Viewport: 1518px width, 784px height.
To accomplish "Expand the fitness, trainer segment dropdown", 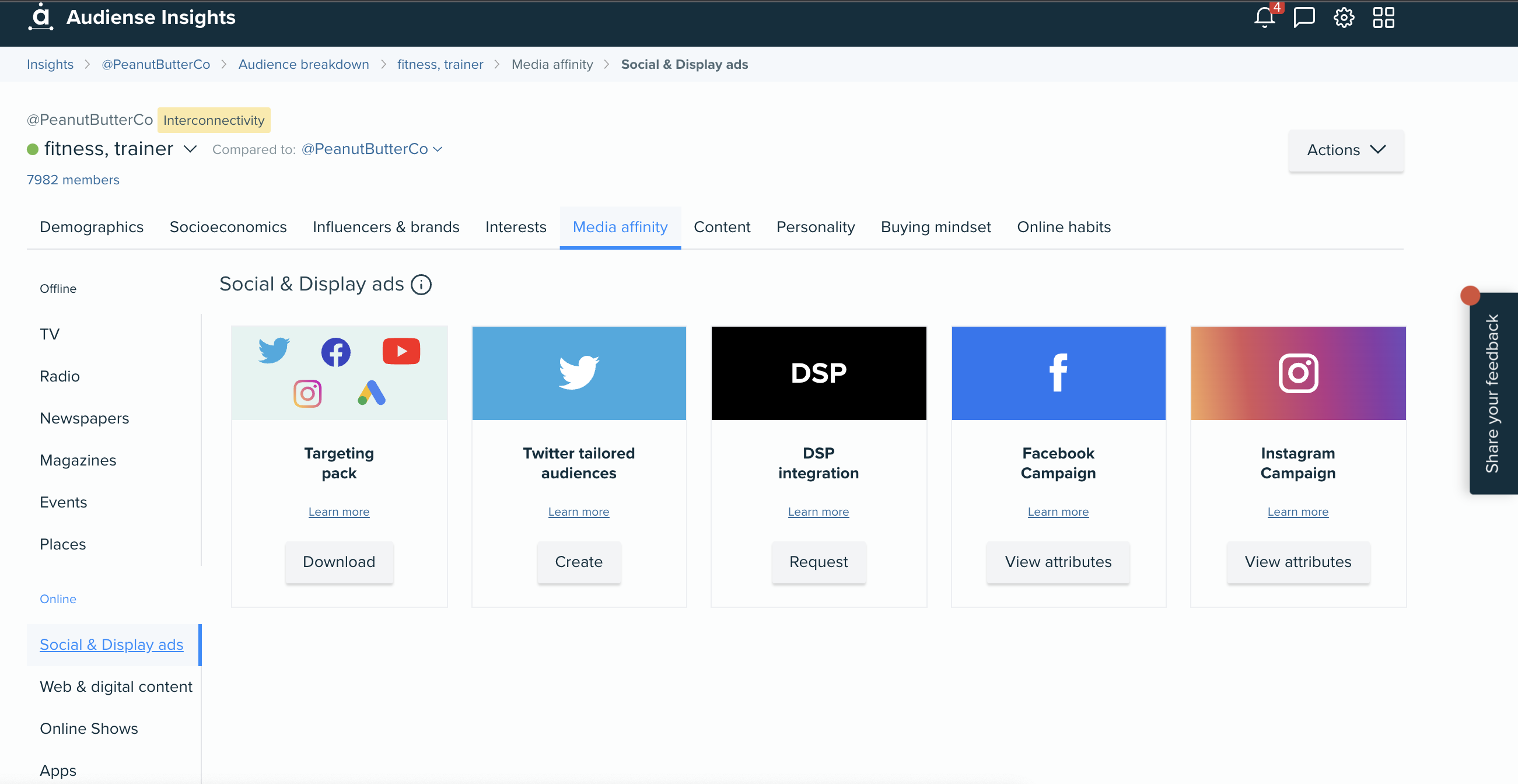I will pyautogui.click(x=190, y=149).
